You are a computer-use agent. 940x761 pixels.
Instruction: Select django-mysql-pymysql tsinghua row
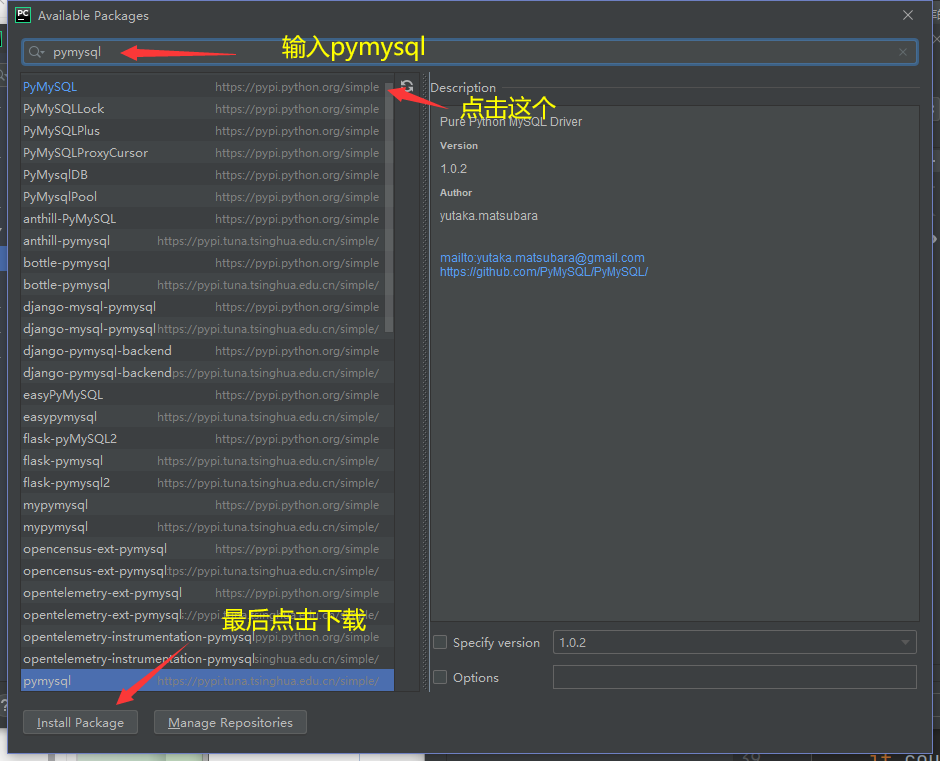pos(207,329)
